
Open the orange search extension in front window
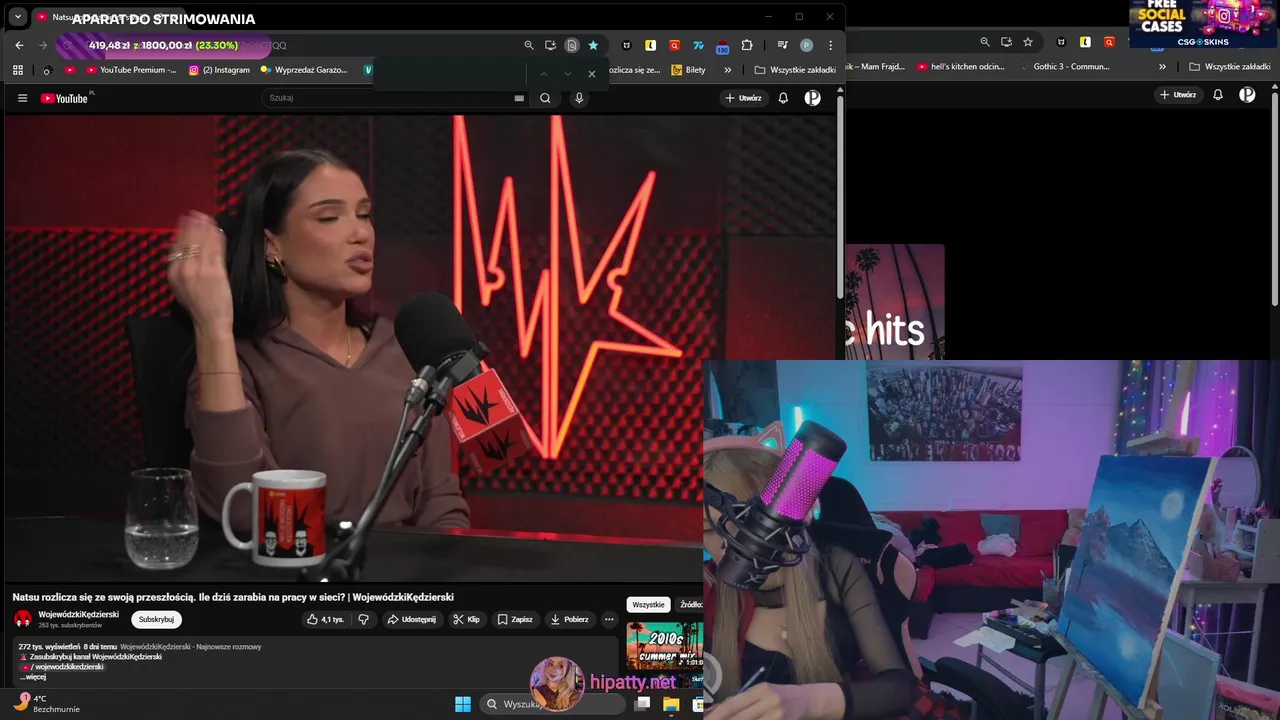pos(675,45)
